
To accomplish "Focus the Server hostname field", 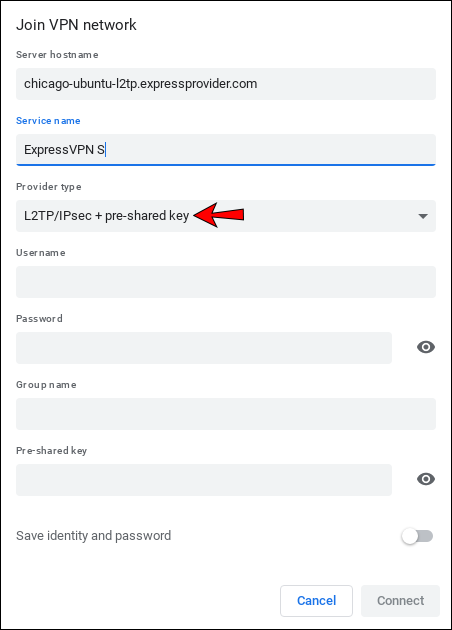I will click(x=226, y=84).
